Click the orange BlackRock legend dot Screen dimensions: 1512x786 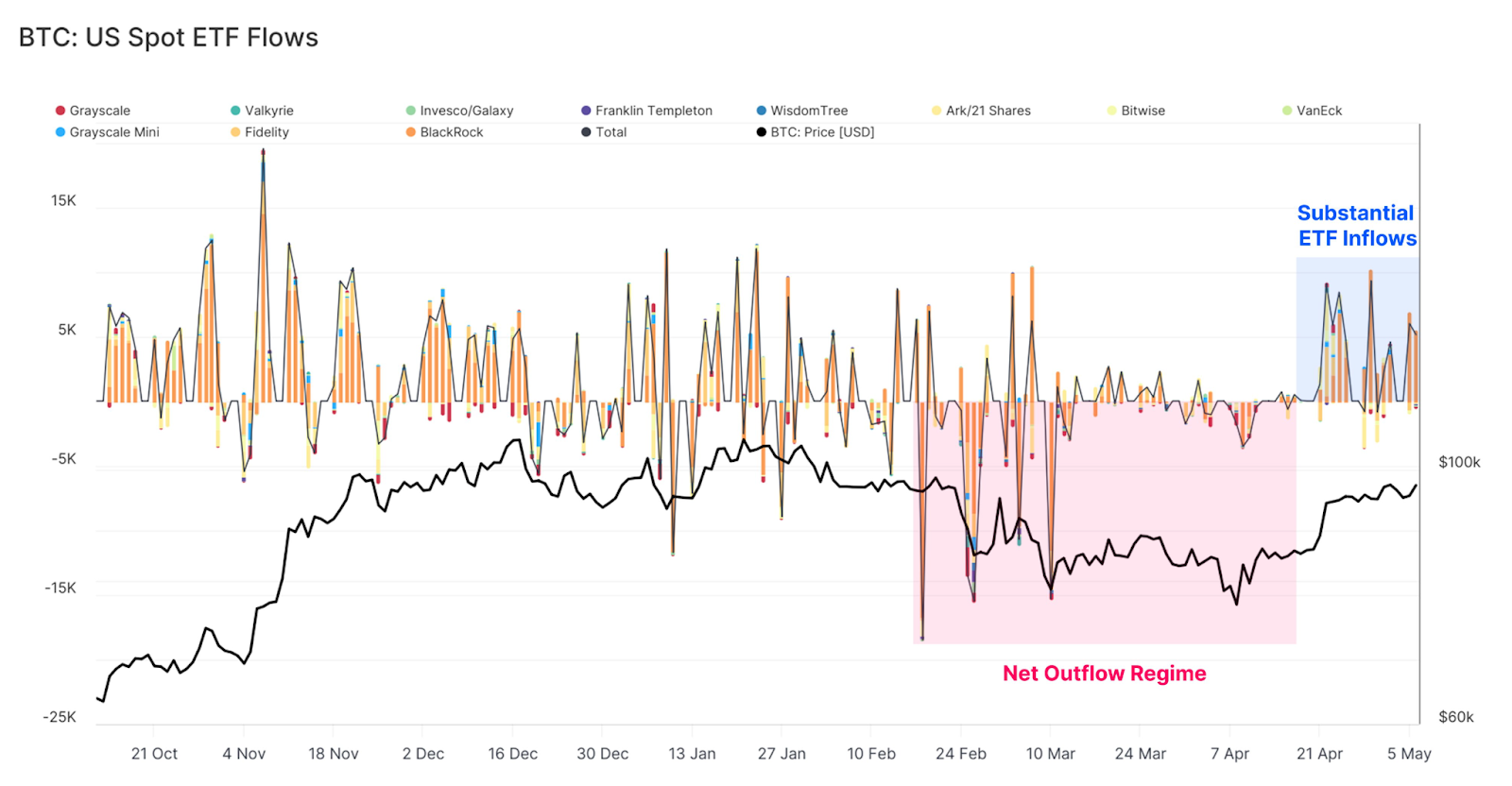click(411, 132)
